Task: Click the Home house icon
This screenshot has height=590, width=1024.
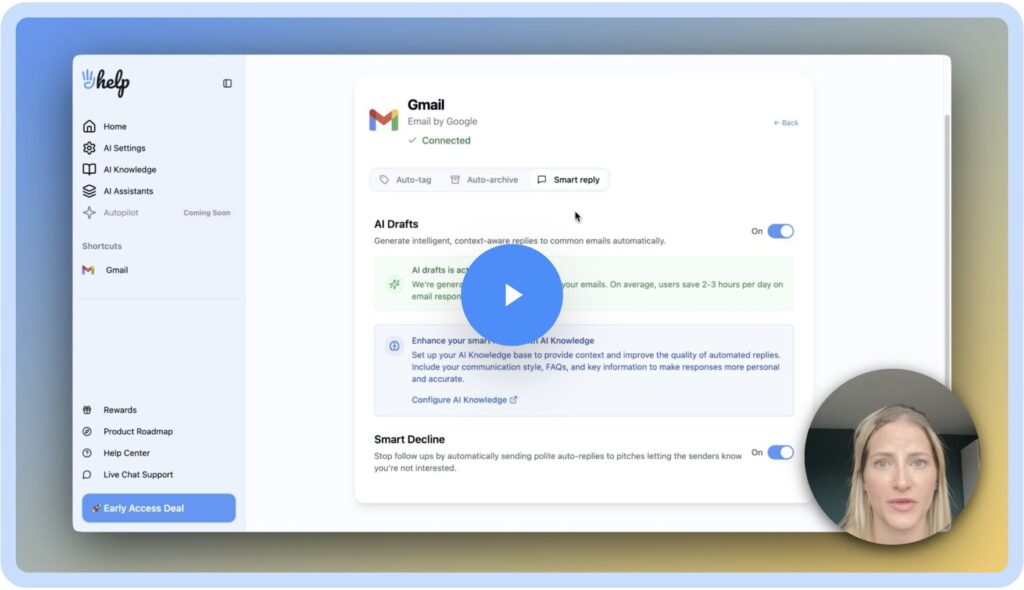Action: [x=89, y=127]
